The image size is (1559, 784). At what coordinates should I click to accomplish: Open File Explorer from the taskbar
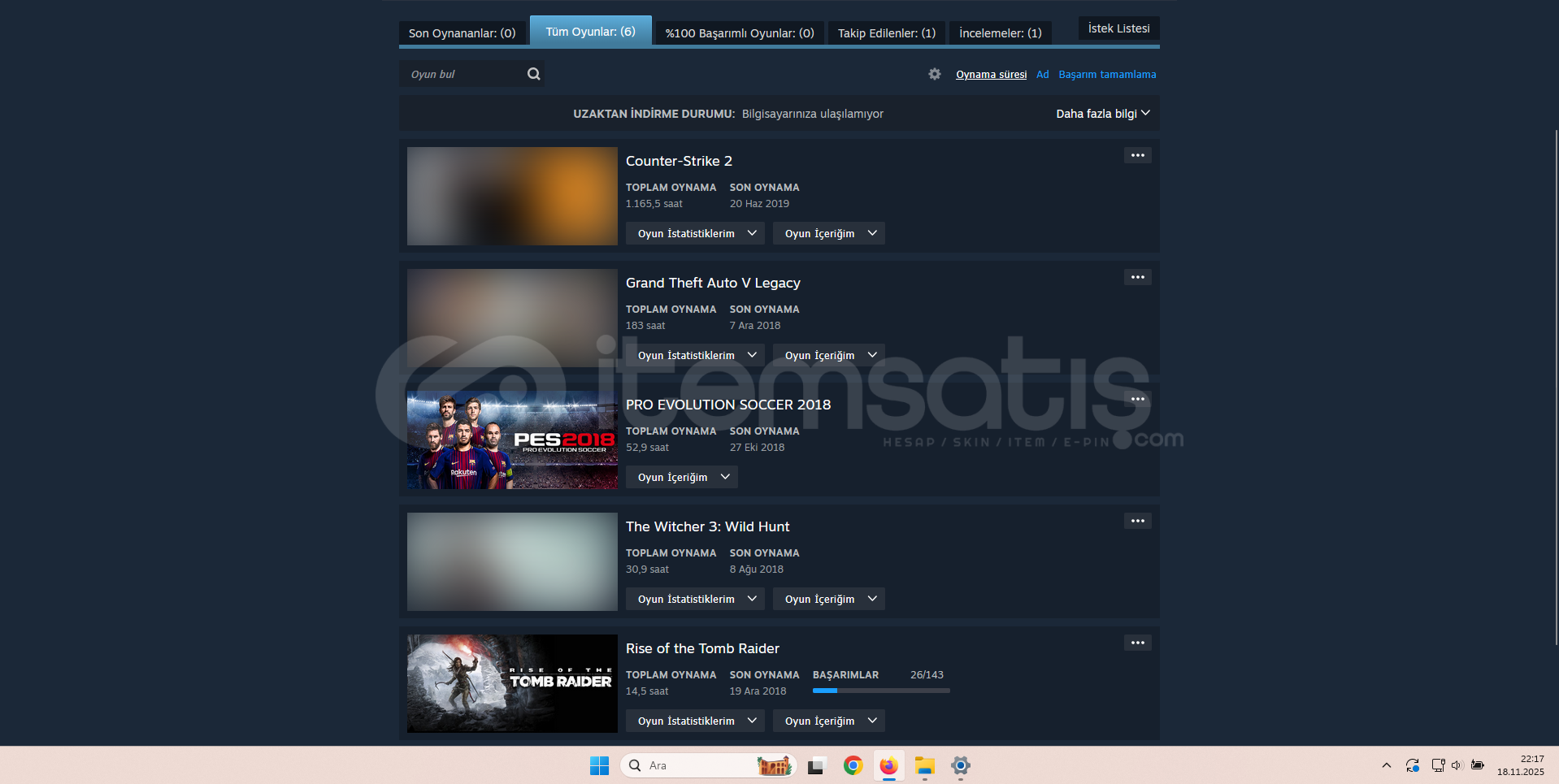point(924,765)
